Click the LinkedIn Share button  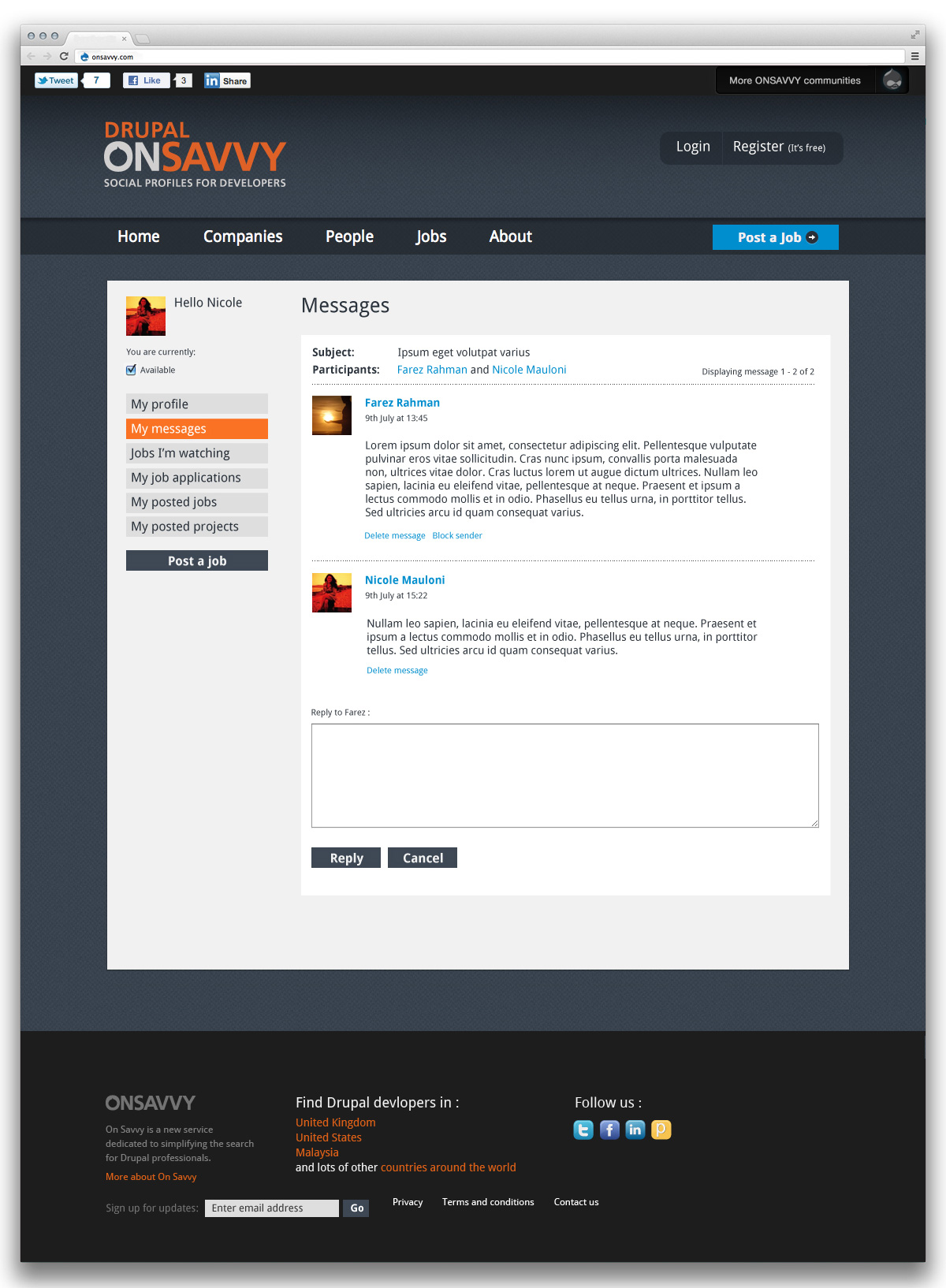point(227,80)
